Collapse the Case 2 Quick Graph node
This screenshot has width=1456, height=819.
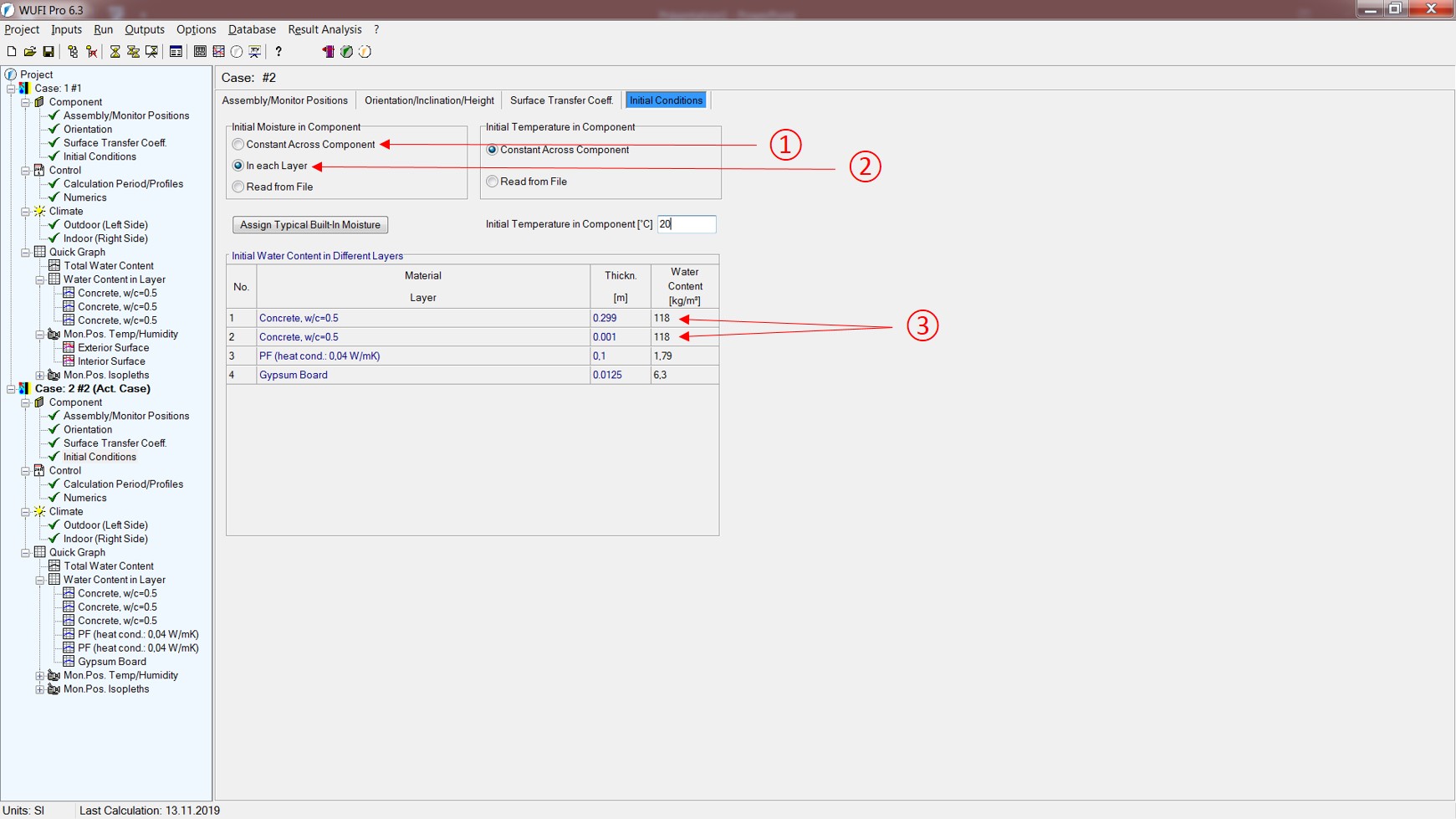point(25,553)
